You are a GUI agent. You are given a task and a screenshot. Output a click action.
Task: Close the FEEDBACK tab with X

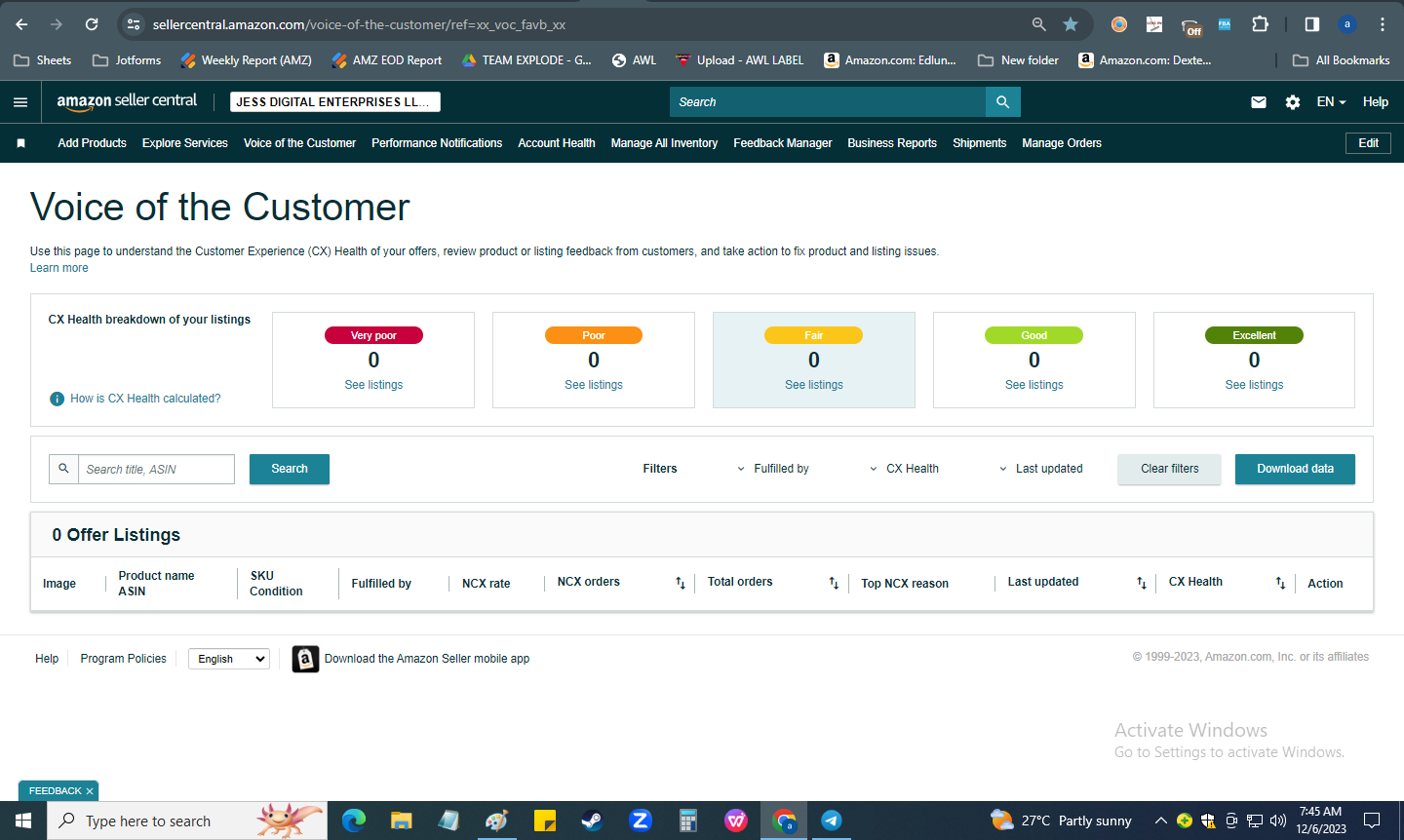coord(90,791)
